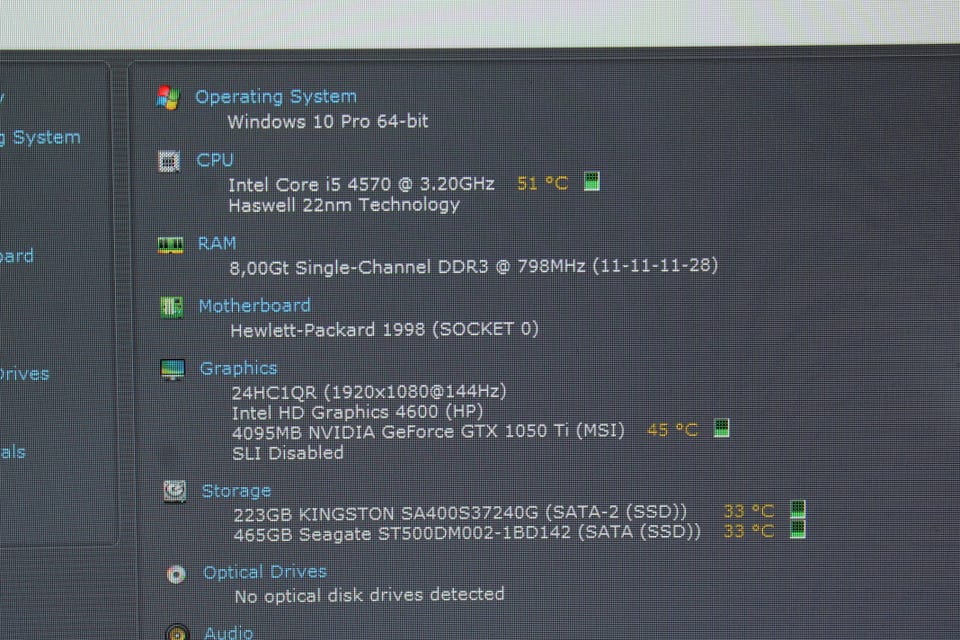Select Optical Drives in the sidebar
960x640 pixels.
click(24, 374)
